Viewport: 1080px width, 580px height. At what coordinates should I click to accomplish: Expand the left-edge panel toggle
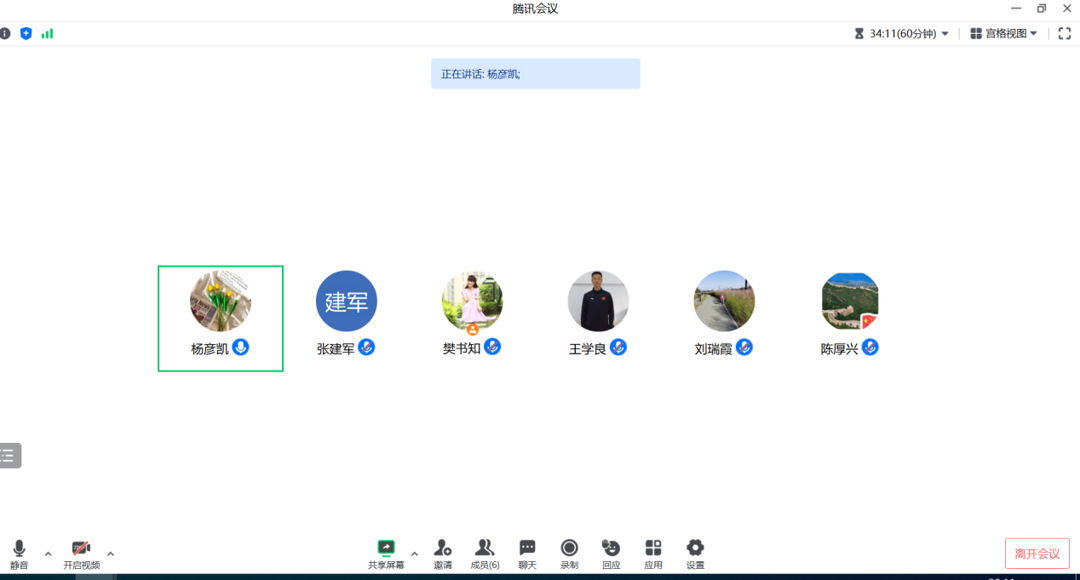pos(10,455)
